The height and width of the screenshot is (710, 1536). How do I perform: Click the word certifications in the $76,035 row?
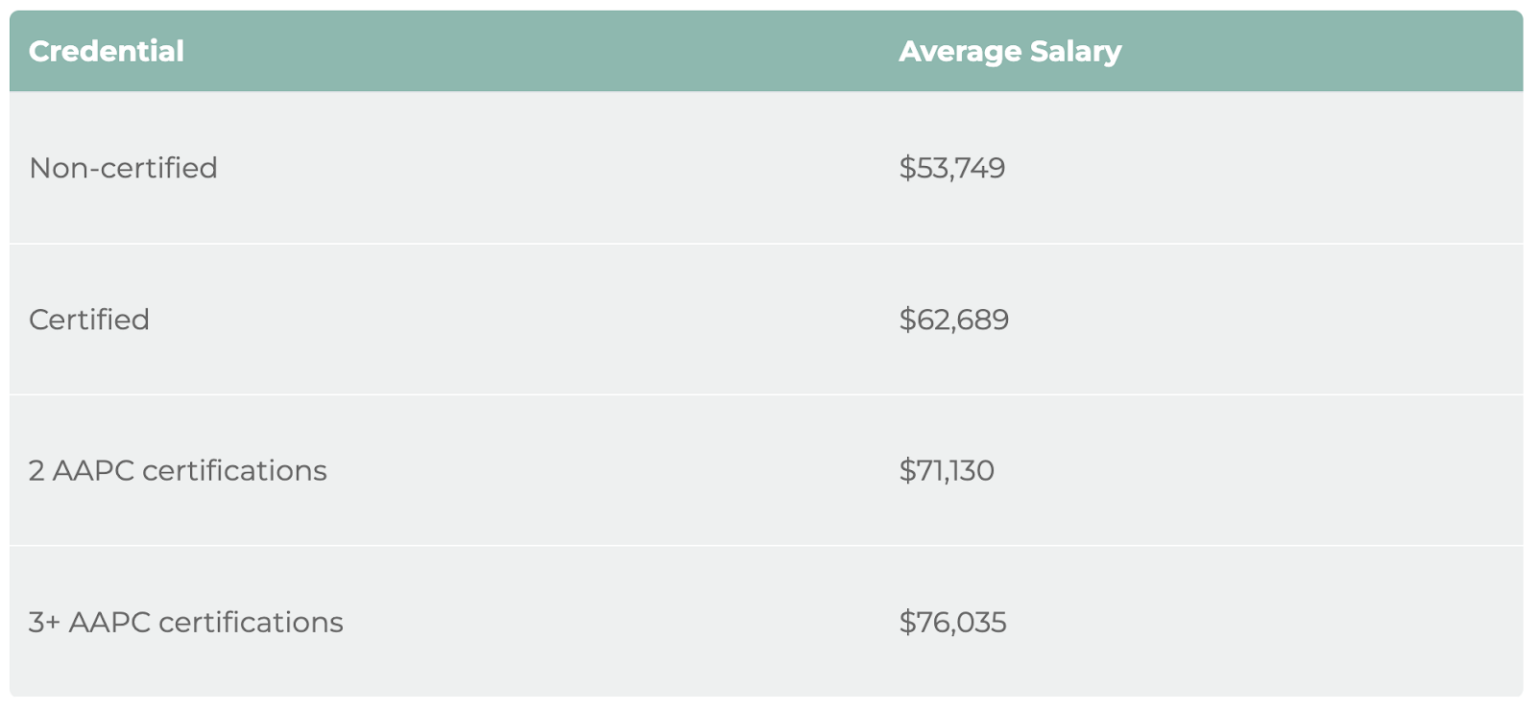[251, 622]
